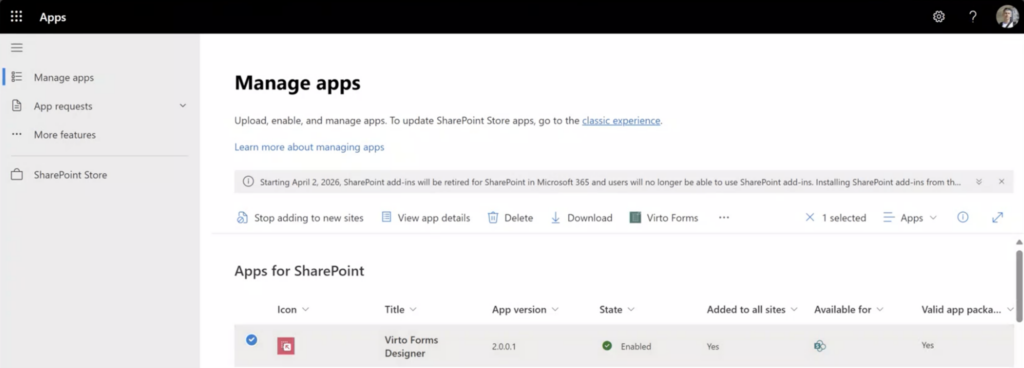Image resolution: width=1024 pixels, height=368 pixels.
Task: Expand the App requests chevron
Action: (x=183, y=106)
